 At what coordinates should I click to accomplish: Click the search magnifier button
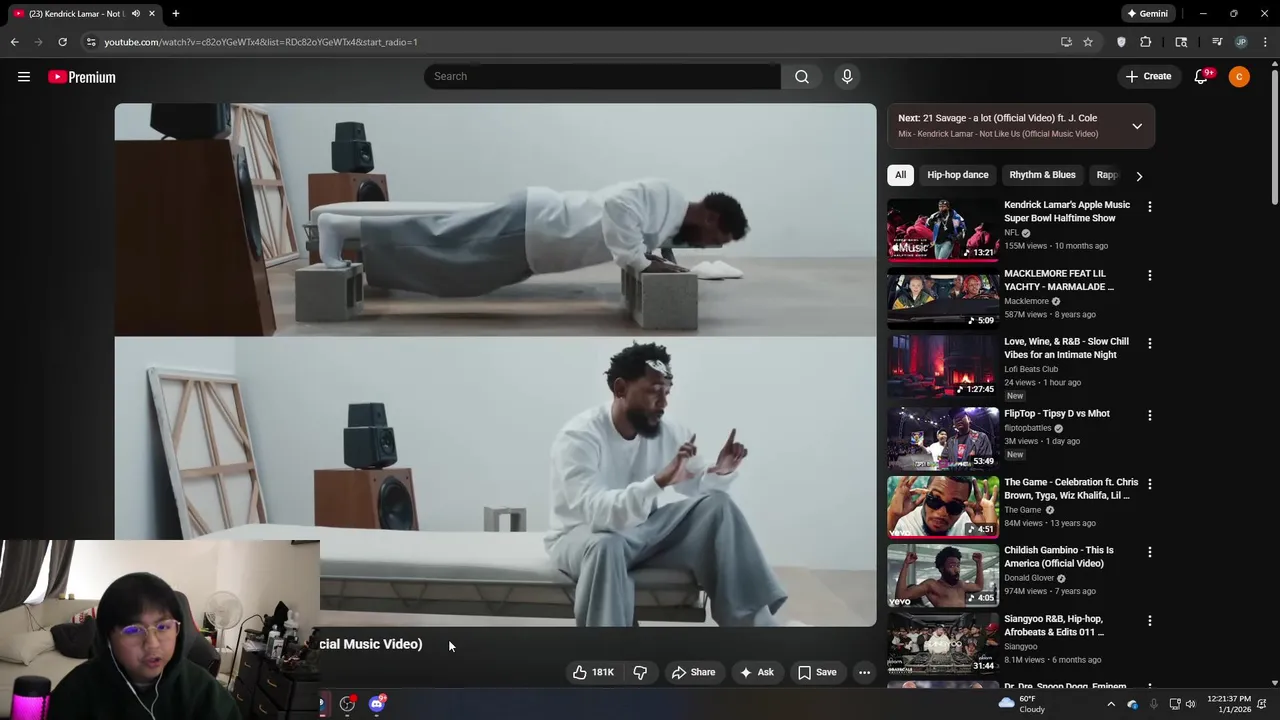[x=802, y=76]
